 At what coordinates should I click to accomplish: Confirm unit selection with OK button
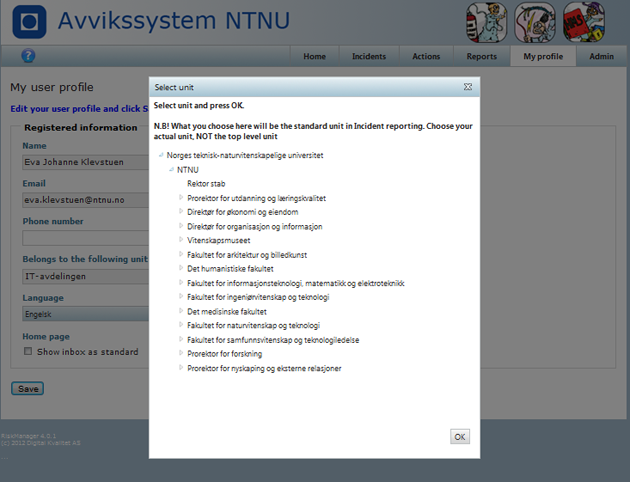[460, 437]
